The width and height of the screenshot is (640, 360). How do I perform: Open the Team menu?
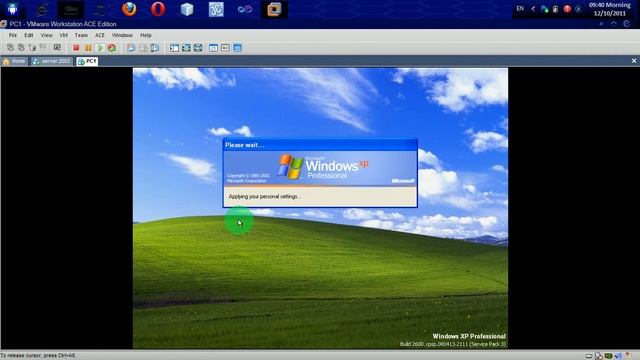(x=81, y=36)
